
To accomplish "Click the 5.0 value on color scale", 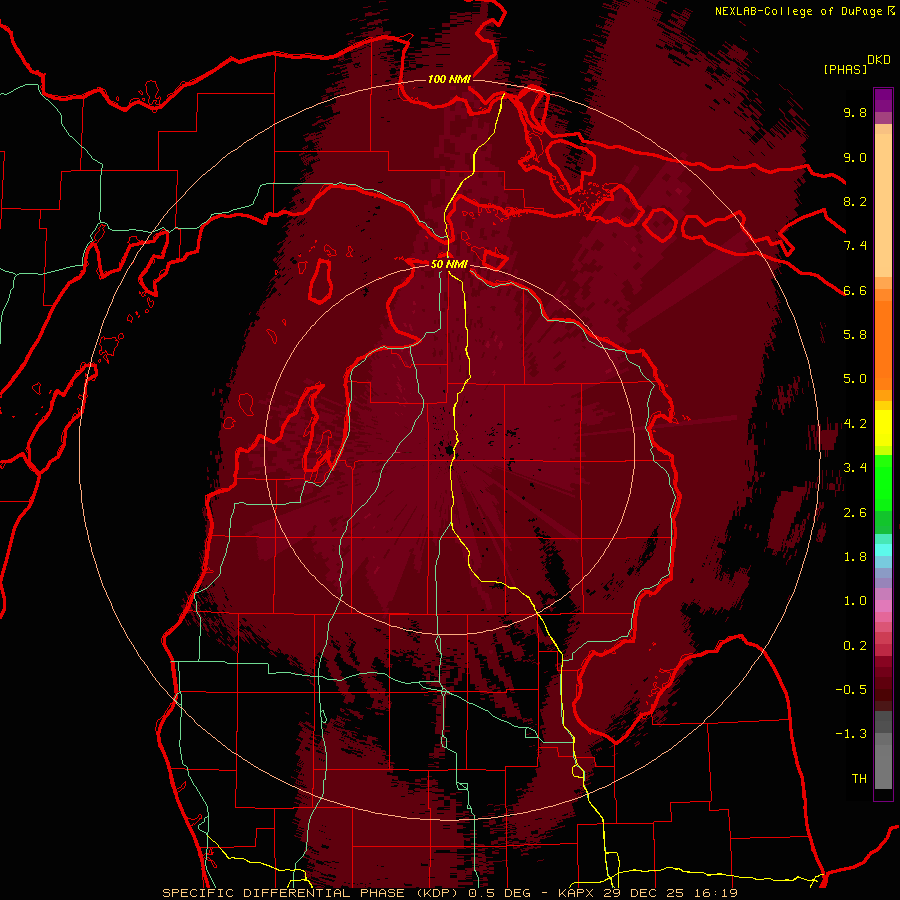I will (x=855, y=379).
